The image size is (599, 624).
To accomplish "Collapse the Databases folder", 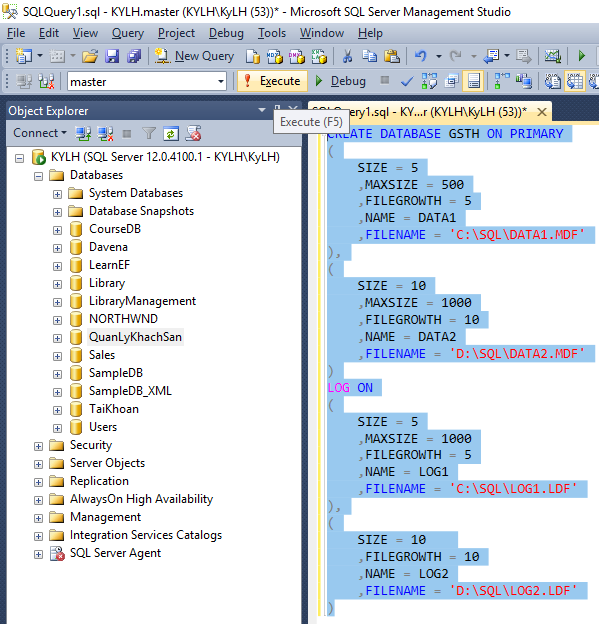I will coord(38,176).
